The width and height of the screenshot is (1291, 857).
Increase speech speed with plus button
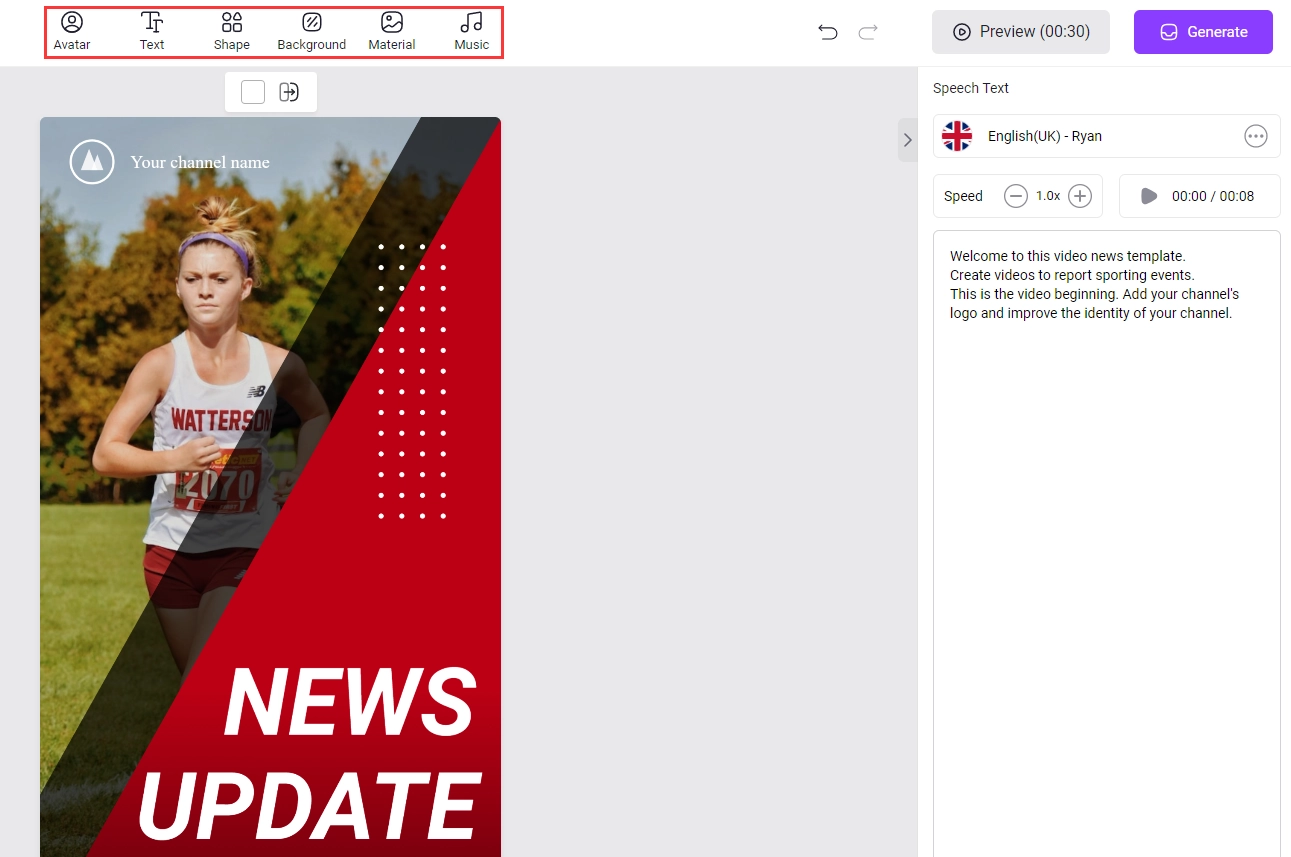(x=1080, y=196)
